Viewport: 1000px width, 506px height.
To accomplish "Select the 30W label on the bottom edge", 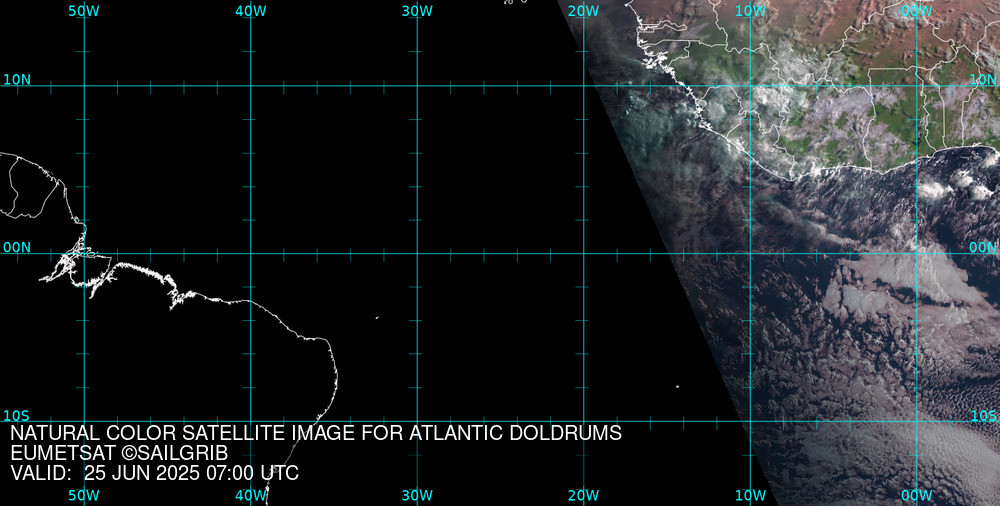I will click(x=417, y=495).
